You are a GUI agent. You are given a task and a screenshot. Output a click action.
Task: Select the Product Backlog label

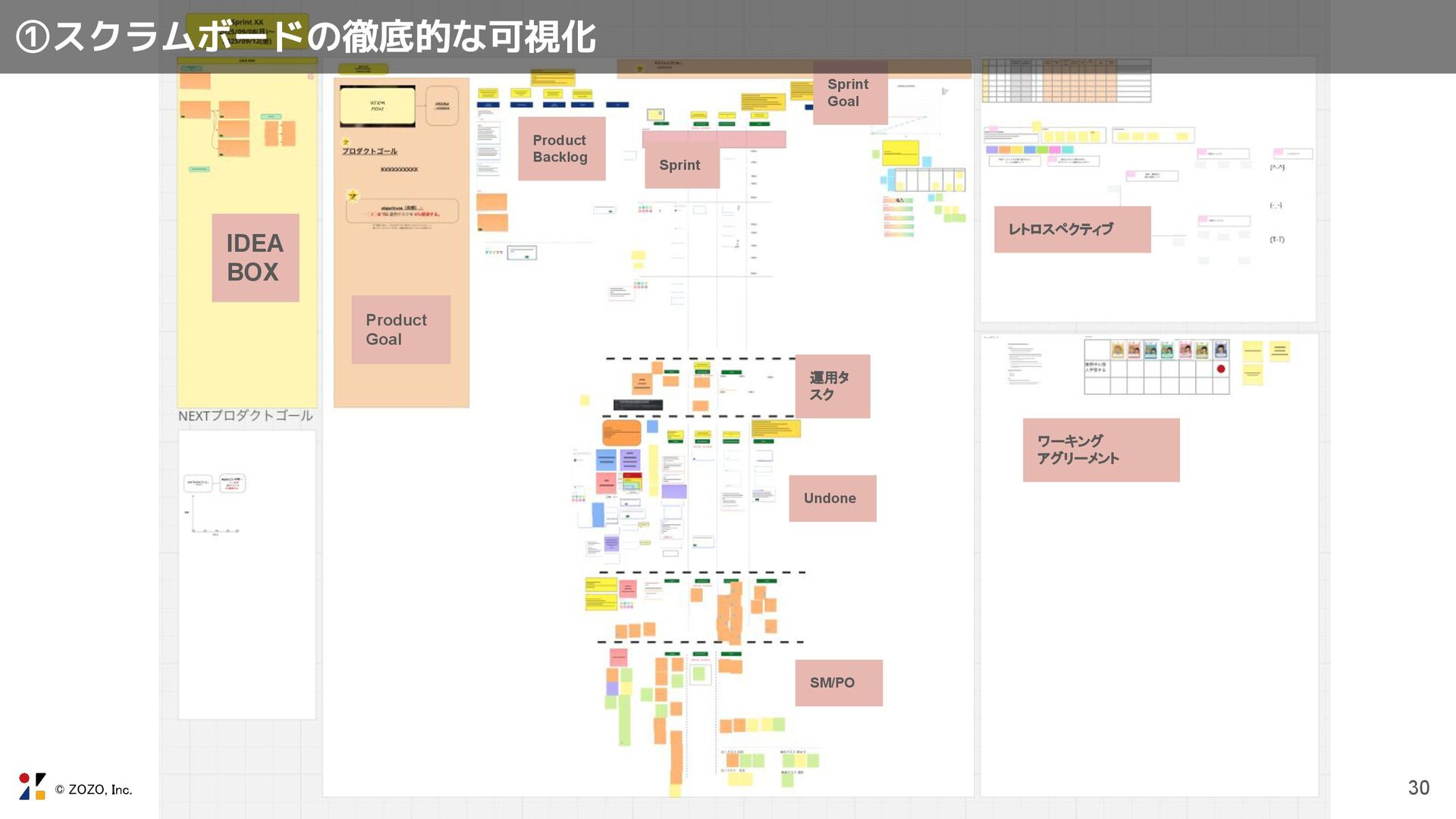coord(561,149)
